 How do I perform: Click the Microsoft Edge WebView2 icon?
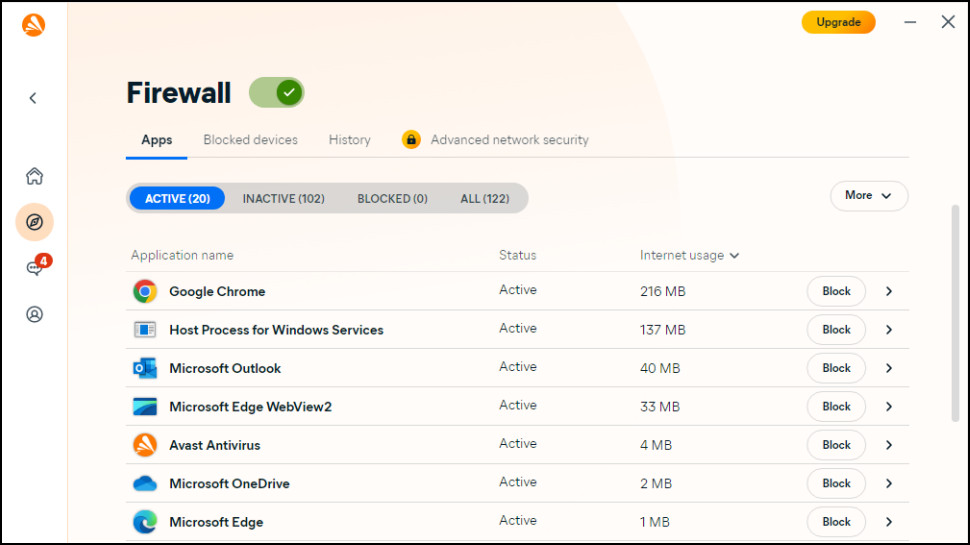coord(145,406)
